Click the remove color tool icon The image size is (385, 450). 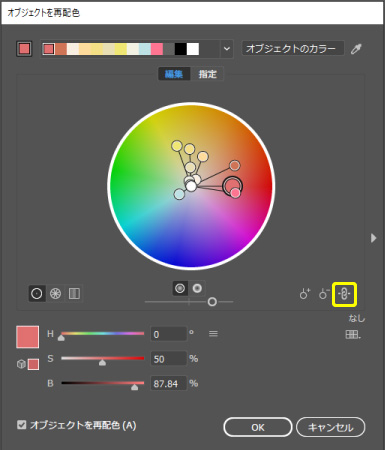324,294
